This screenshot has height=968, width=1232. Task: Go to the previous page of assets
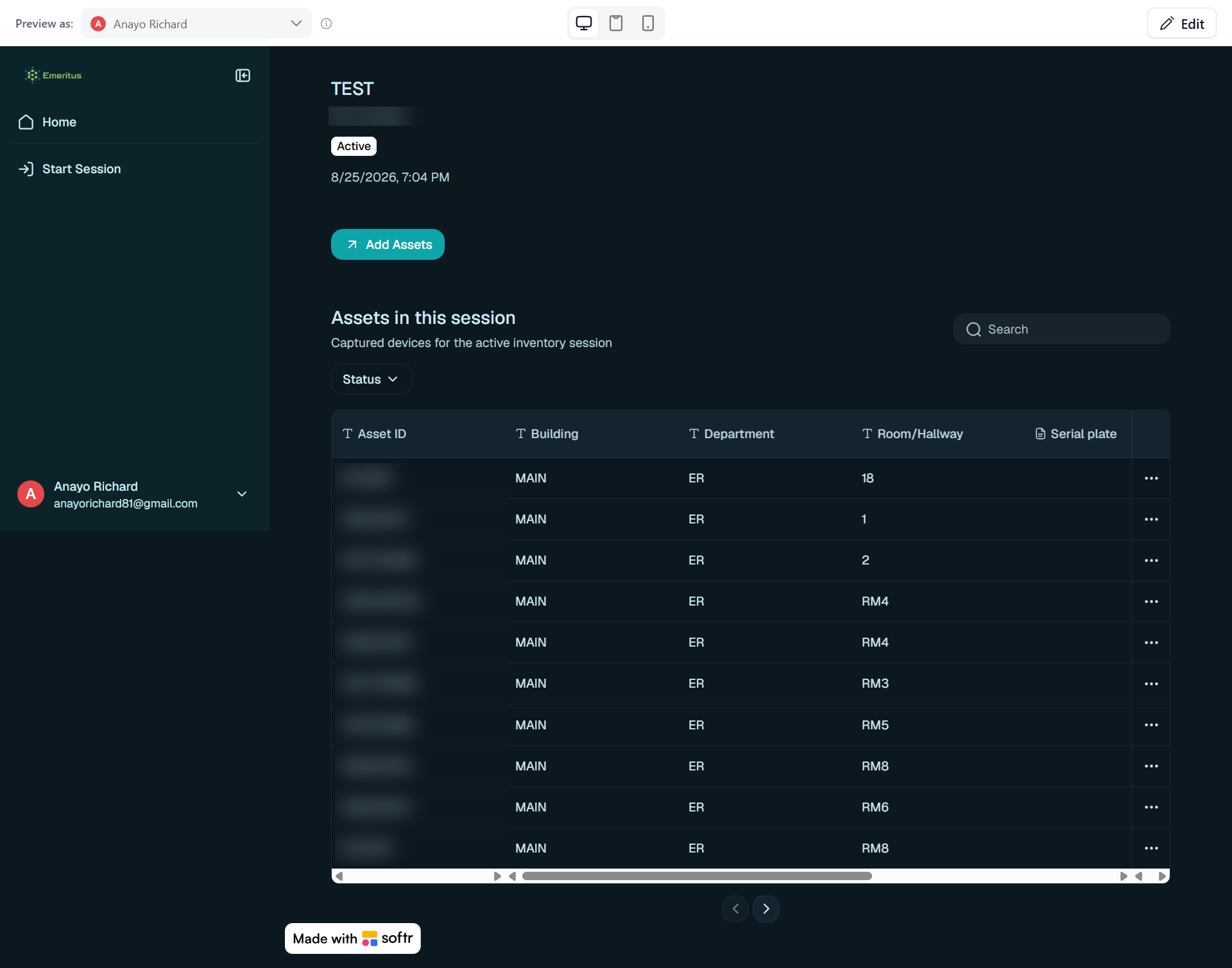coord(735,908)
